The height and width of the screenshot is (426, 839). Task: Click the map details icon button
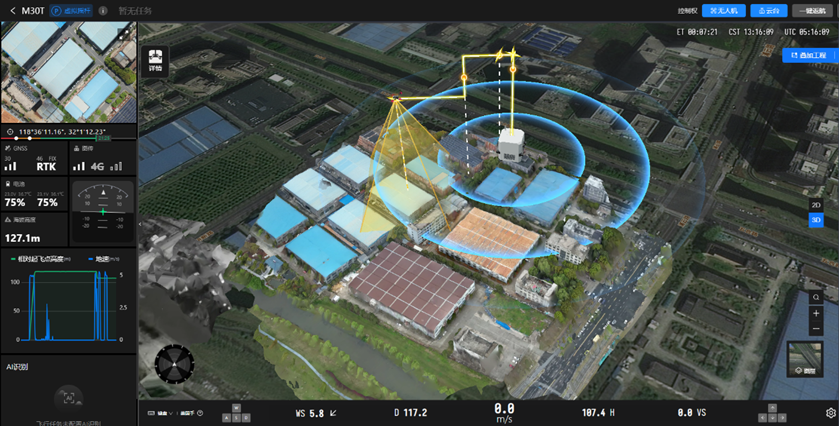coord(155,60)
